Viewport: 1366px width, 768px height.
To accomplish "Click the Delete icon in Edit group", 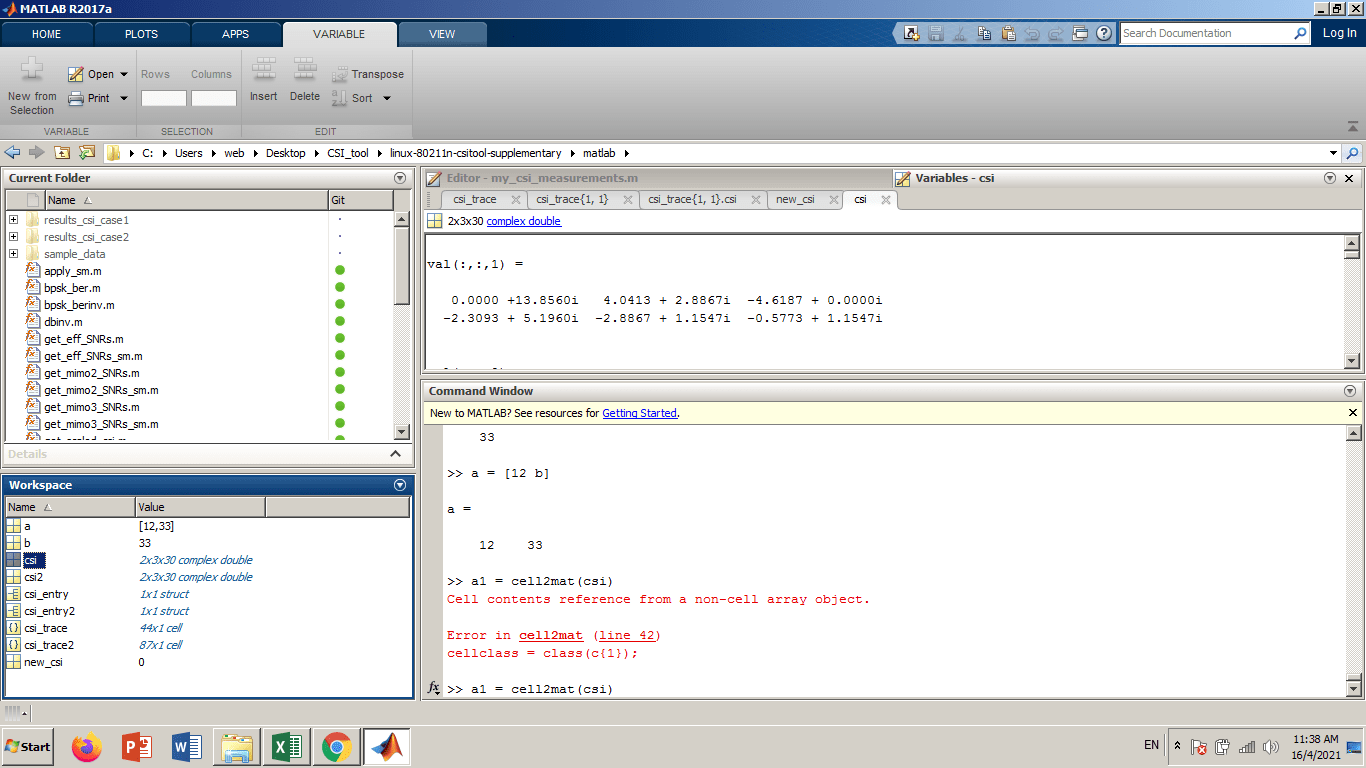I will [x=304, y=70].
